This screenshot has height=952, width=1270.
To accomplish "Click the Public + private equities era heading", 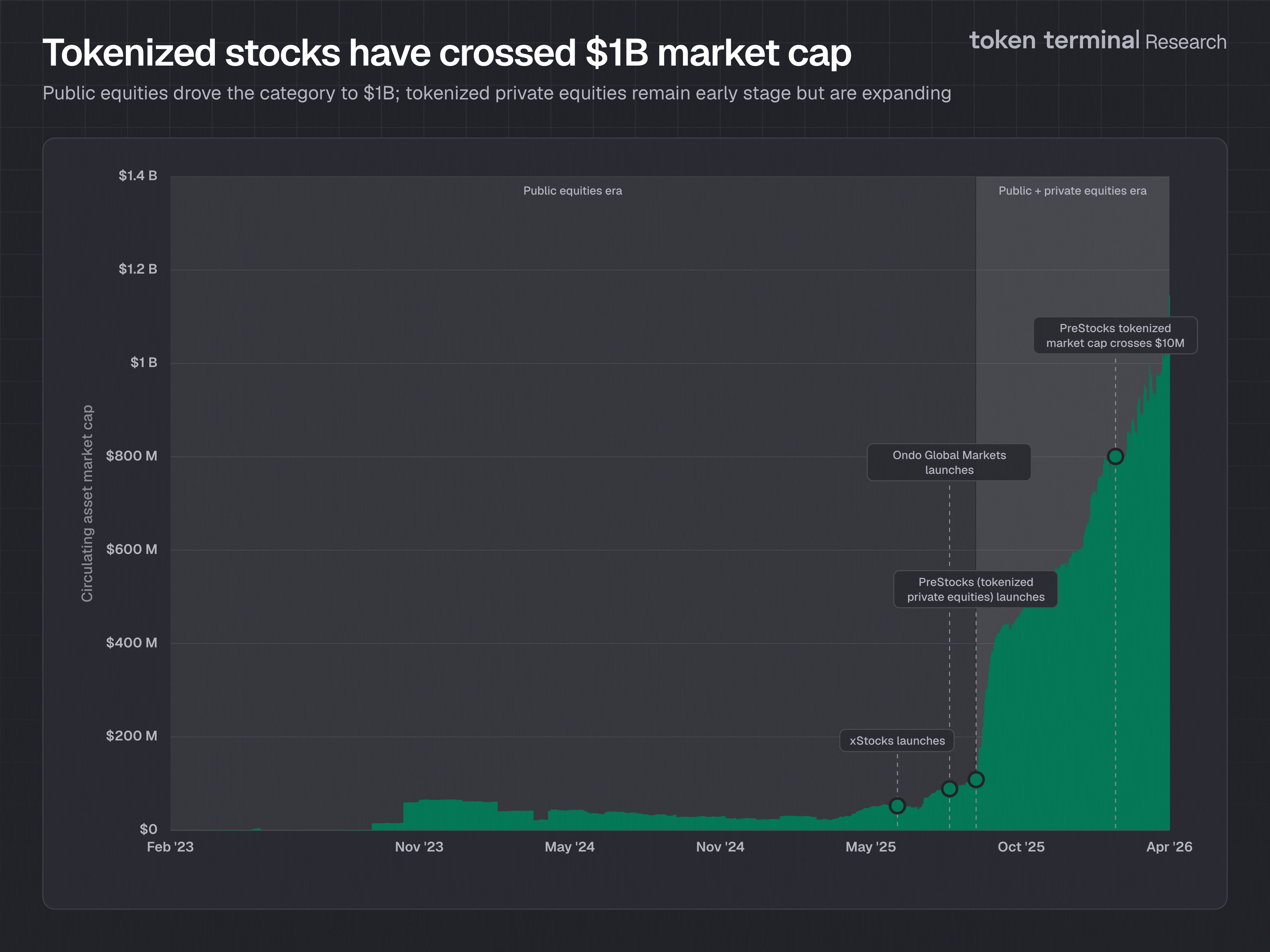I will (x=1072, y=190).
